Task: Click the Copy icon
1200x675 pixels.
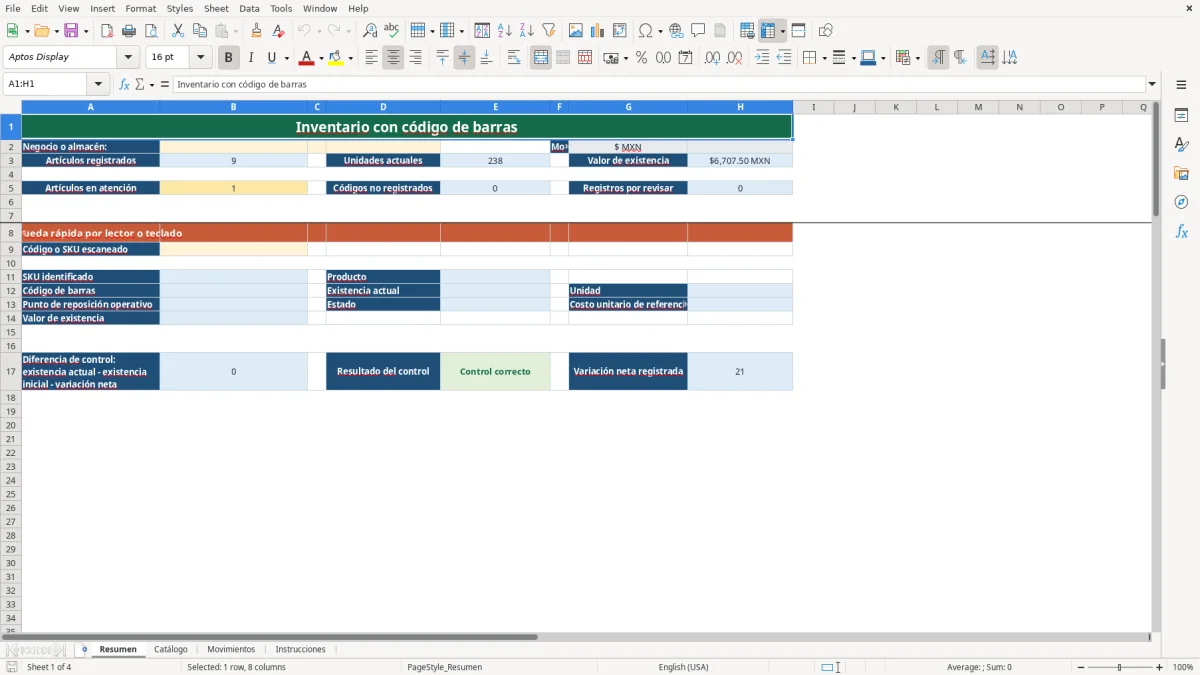Action: coord(200,31)
